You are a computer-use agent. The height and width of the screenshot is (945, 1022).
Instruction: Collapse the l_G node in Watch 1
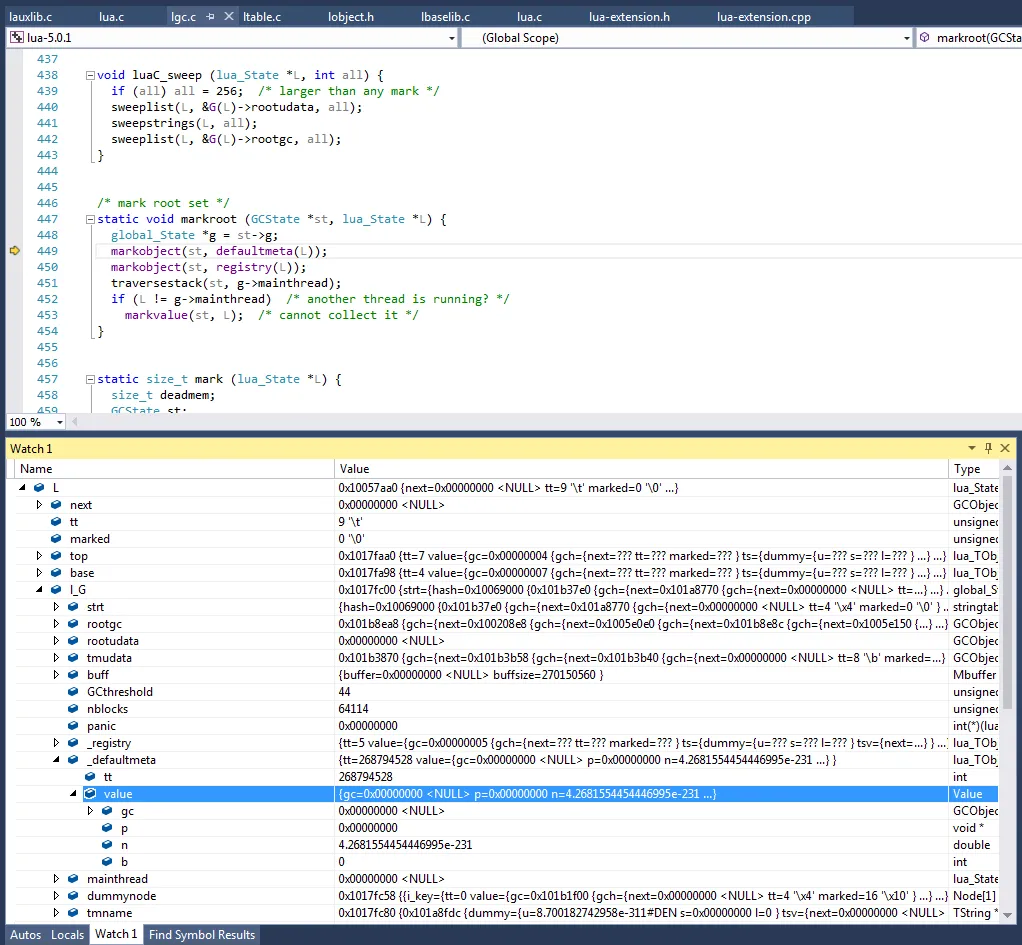pyautogui.click(x=40, y=590)
